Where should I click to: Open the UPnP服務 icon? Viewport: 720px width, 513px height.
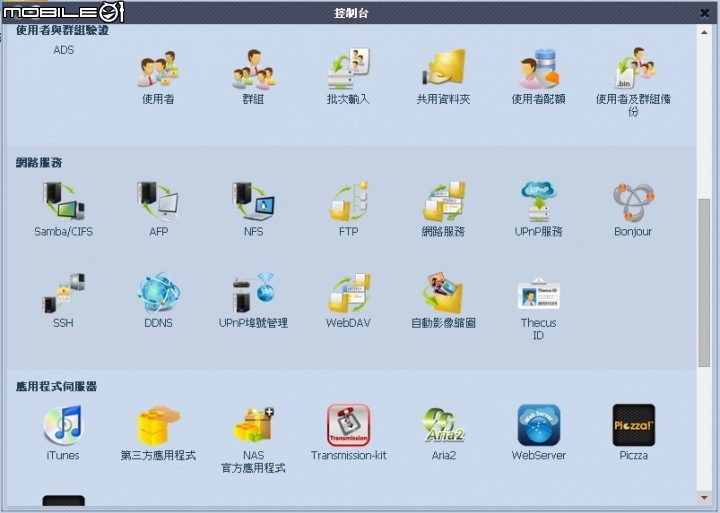(539, 201)
